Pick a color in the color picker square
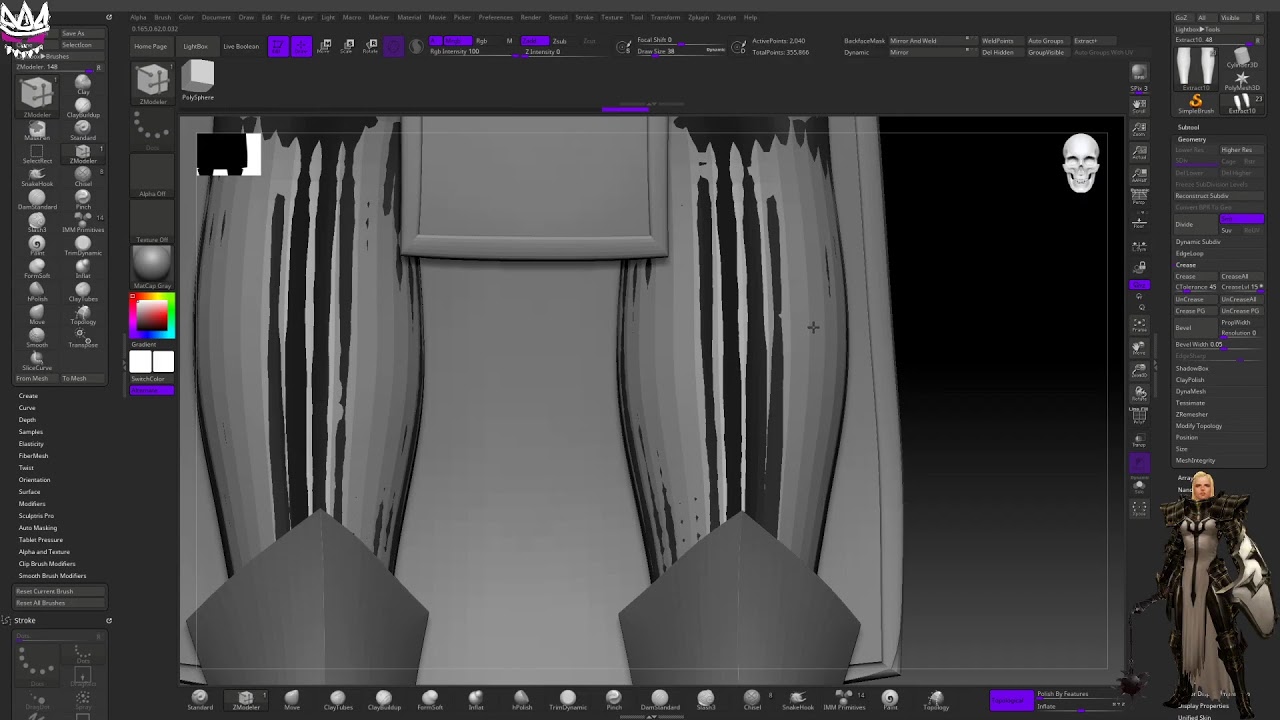The height and width of the screenshot is (720, 1280). click(x=152, y=315)
